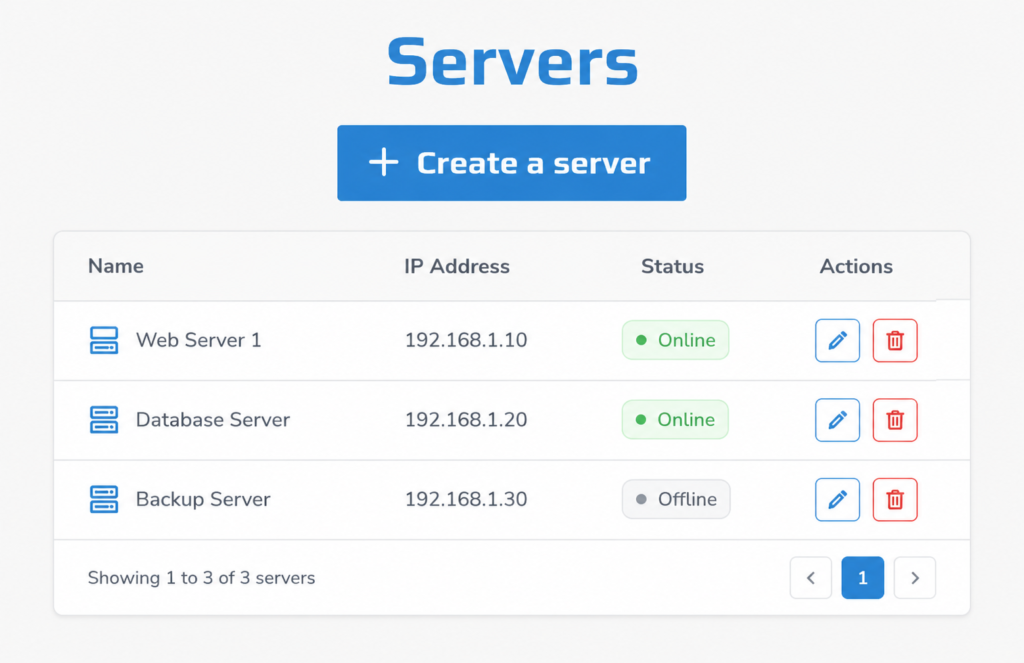1024x663 pixels.
Task: Select page 1 in pagination
Action: click(863, 577)
